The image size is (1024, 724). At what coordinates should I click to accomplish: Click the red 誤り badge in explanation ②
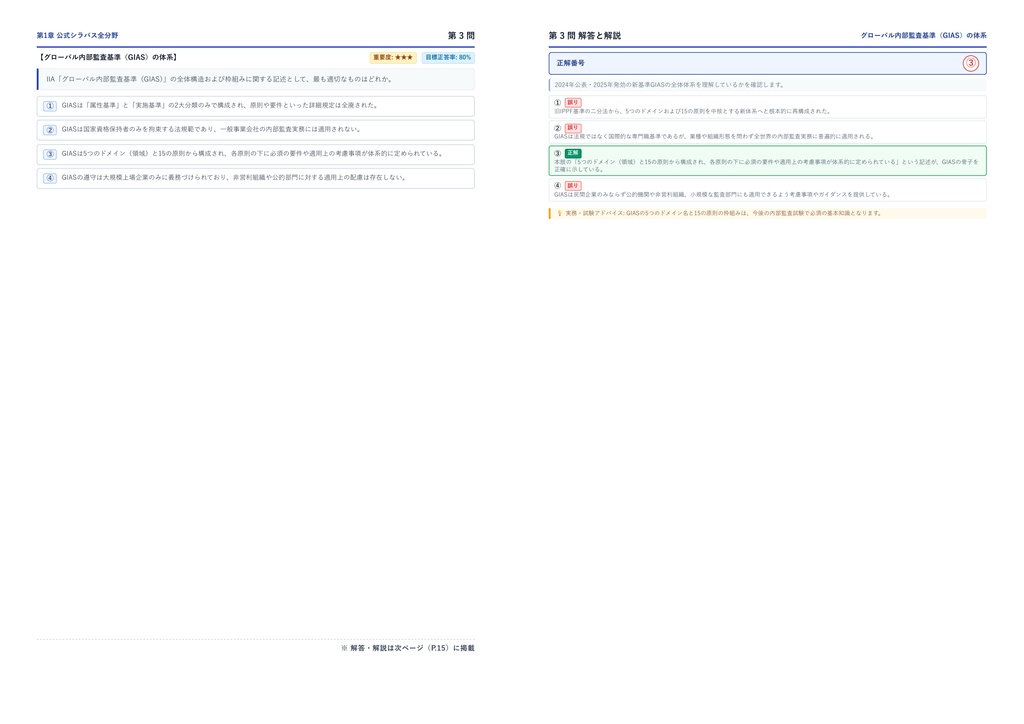[573, 128]
